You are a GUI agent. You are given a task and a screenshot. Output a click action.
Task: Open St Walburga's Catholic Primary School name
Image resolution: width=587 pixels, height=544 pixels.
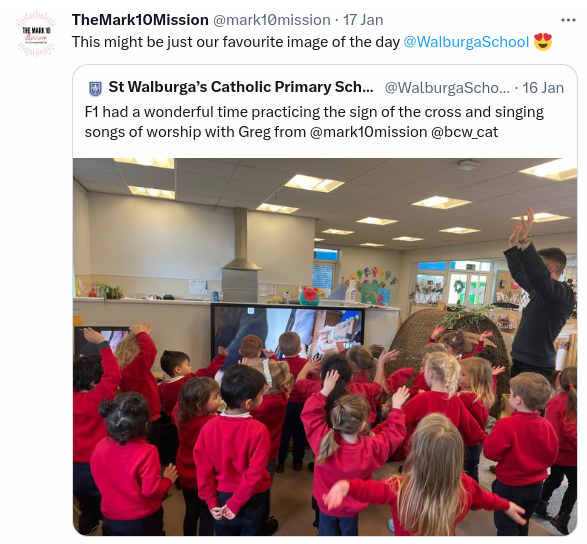click(241, 87)
